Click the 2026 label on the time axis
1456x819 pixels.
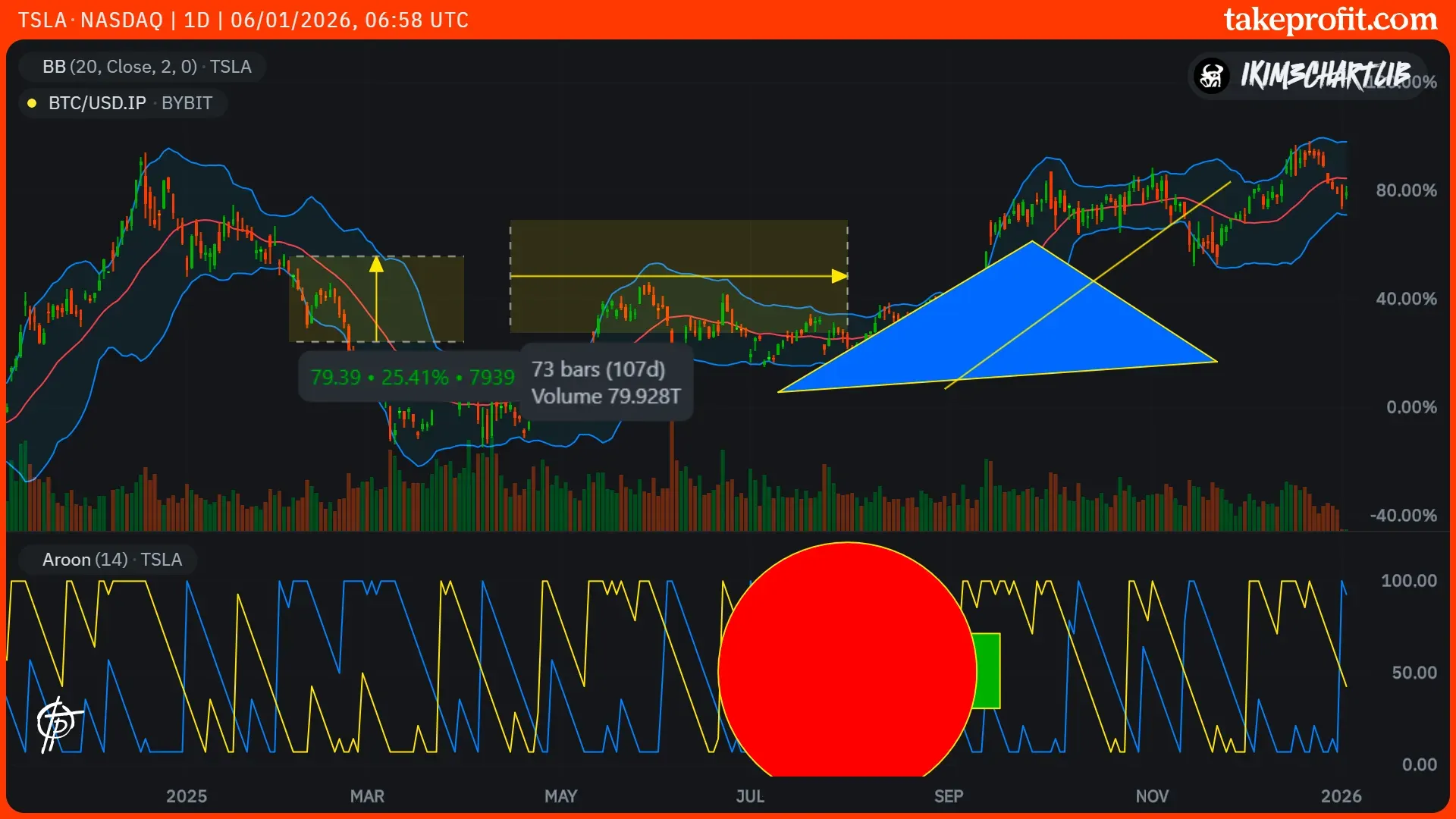pyautogui.click(x=1340, y=796)
